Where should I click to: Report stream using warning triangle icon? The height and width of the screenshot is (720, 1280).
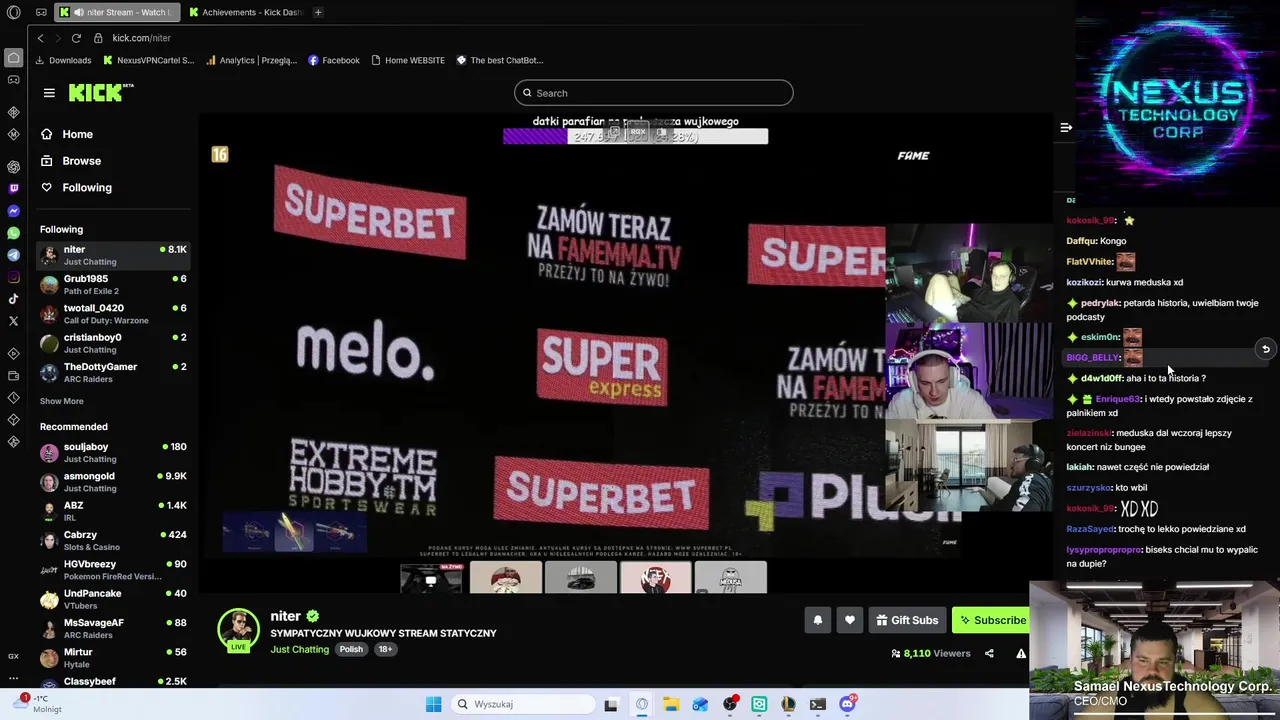coord(1021,653)
